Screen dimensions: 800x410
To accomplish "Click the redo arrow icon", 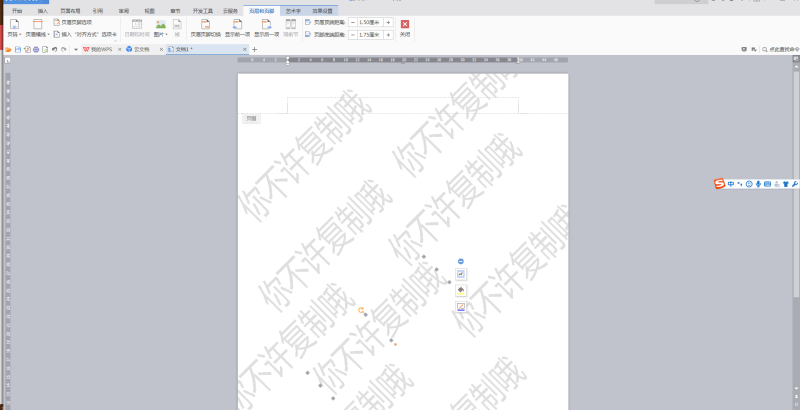I will click(x=64, y=49).
